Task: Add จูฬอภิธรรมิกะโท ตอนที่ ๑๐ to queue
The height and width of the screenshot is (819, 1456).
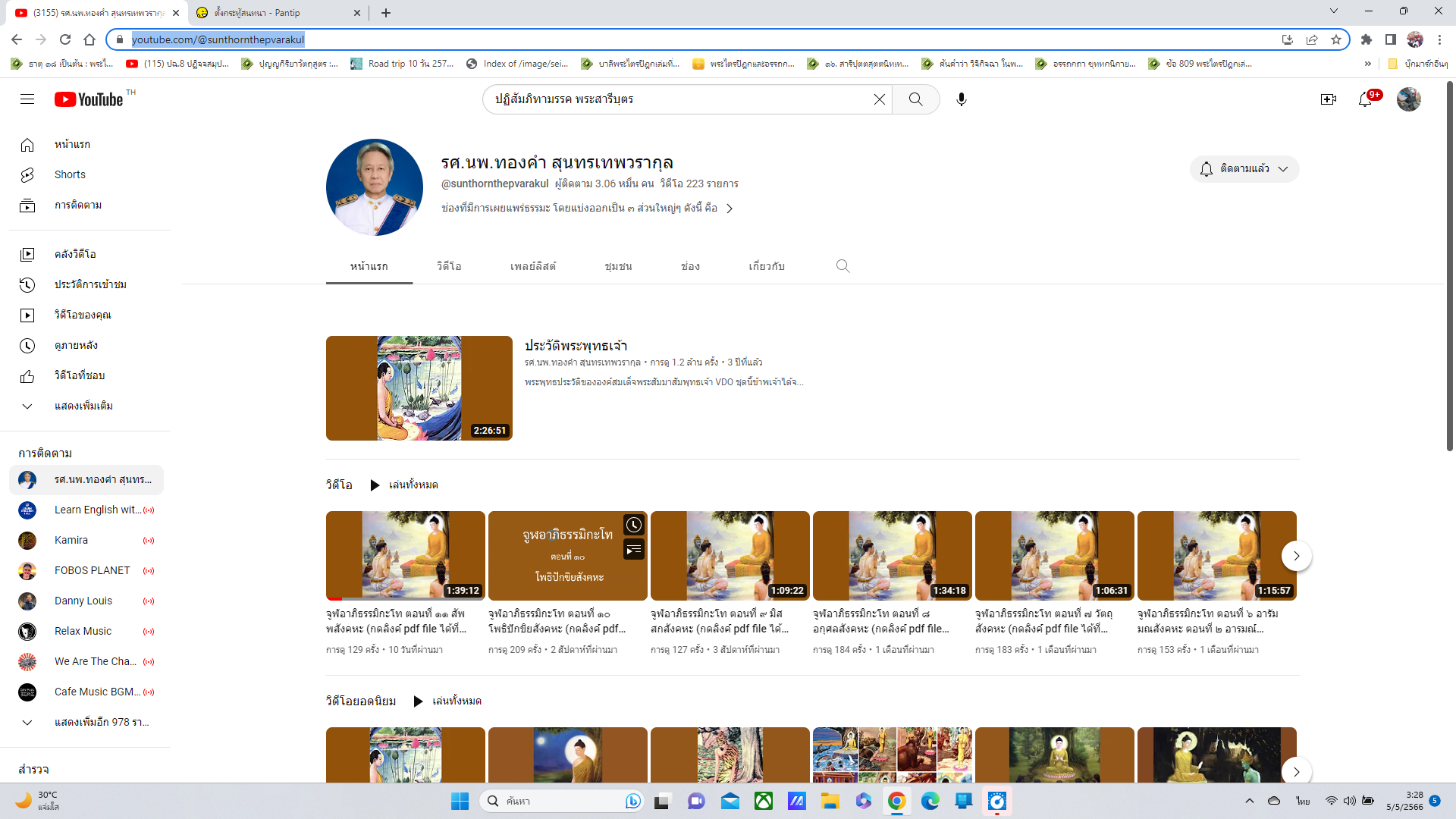Action: 634,550
